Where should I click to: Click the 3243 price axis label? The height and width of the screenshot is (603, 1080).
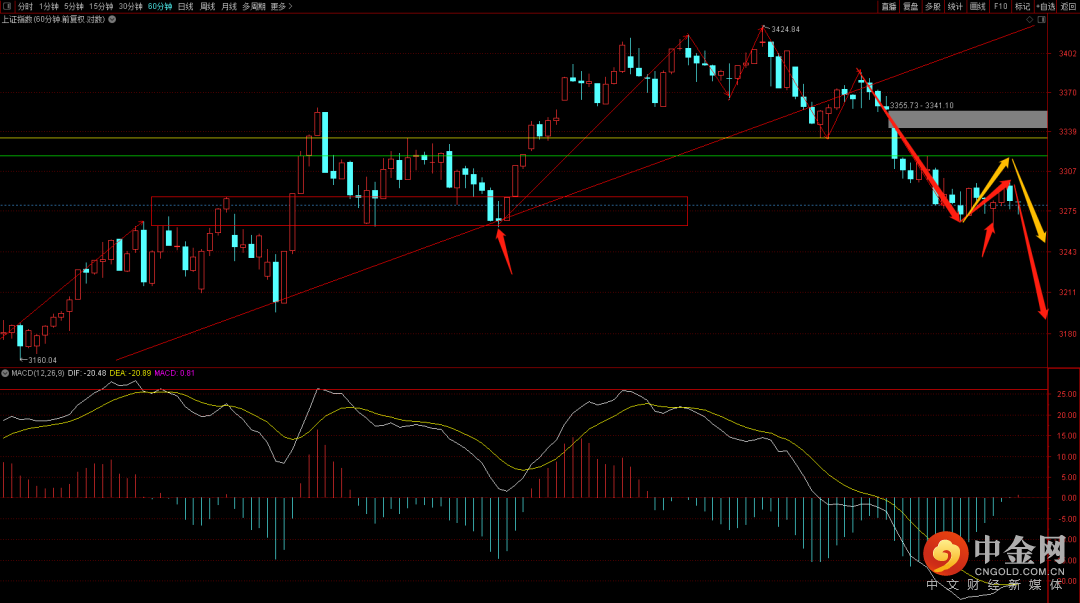pos(1067,252)
